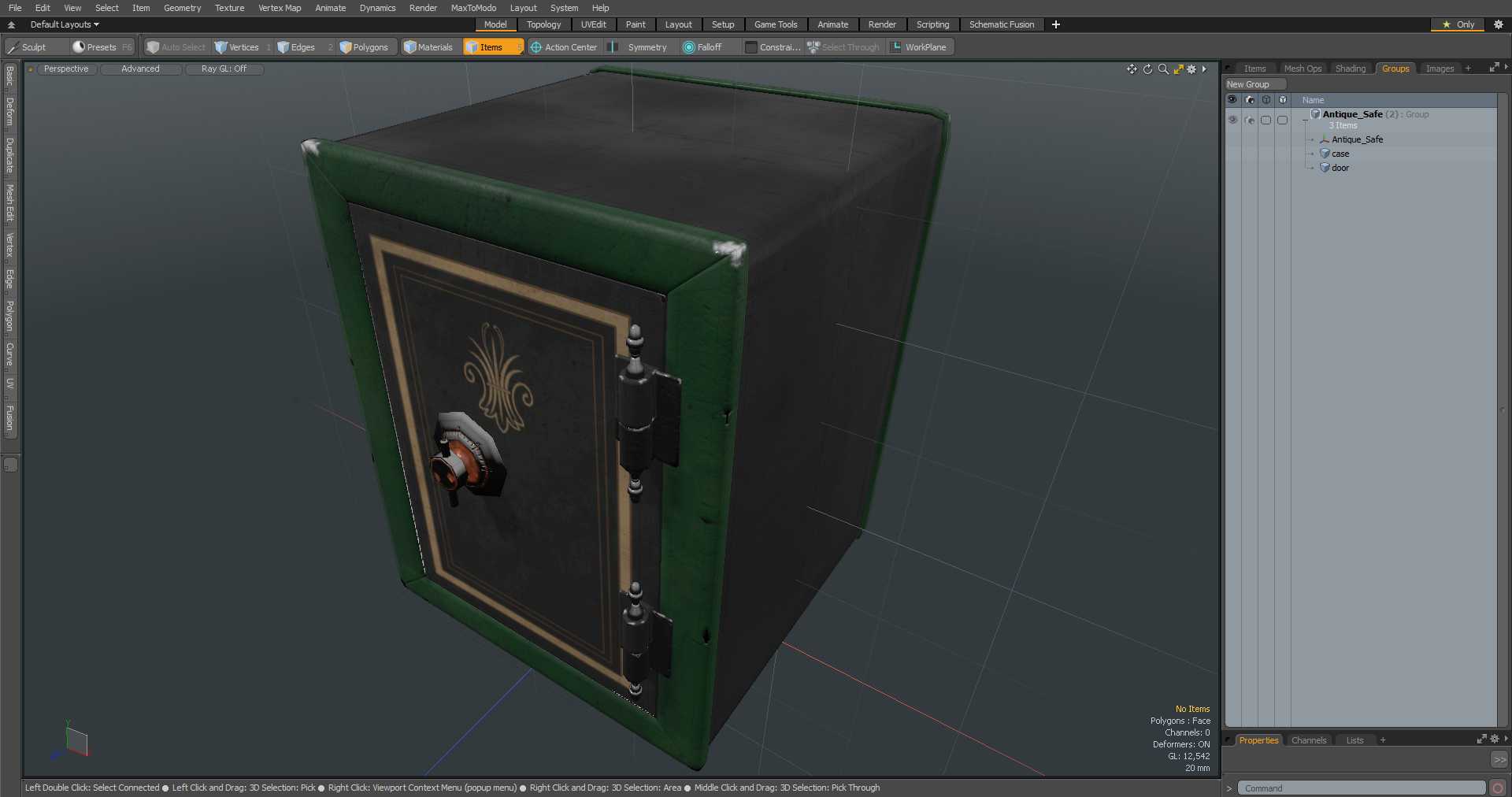Screen dimensions: 1512x797
Task: Click the viewport zoom magnifier icon
Action: click(x=1163, y=69)
